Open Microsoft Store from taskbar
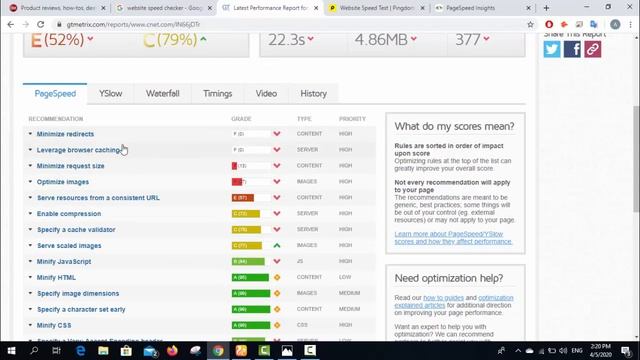 pyautogui.click(x=126, y=351)
